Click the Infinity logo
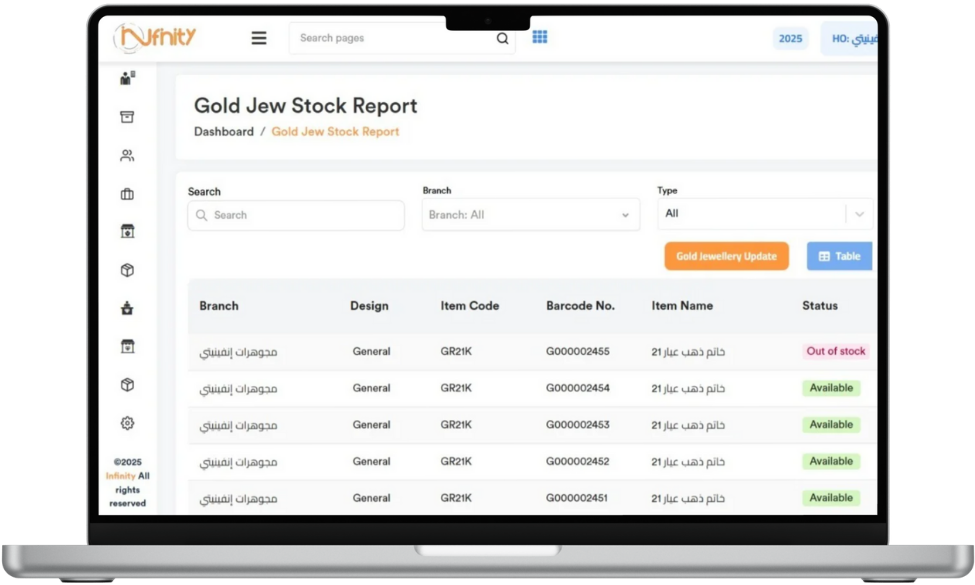The width and height of the screenshot is (975, 585). point(155,37)
